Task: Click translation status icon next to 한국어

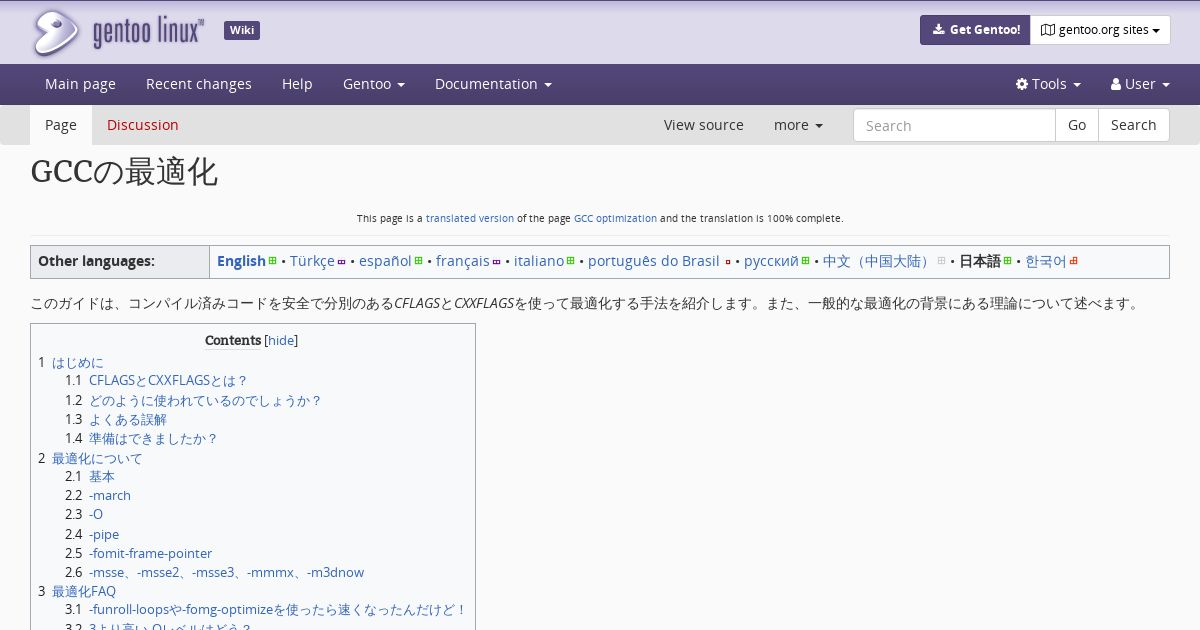Action: [x=1074, y=261]
